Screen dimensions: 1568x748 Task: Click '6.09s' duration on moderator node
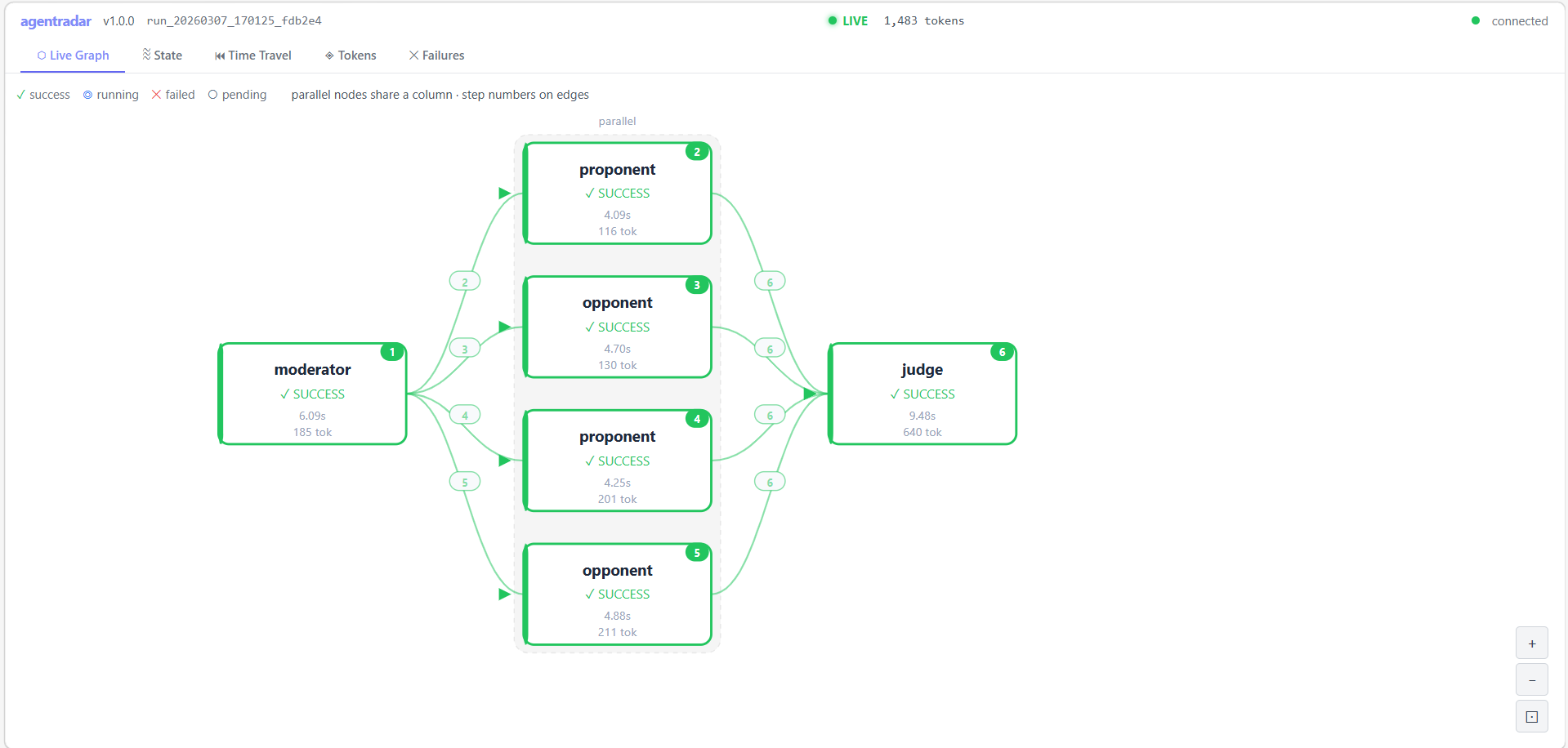(x=312, y=416)
